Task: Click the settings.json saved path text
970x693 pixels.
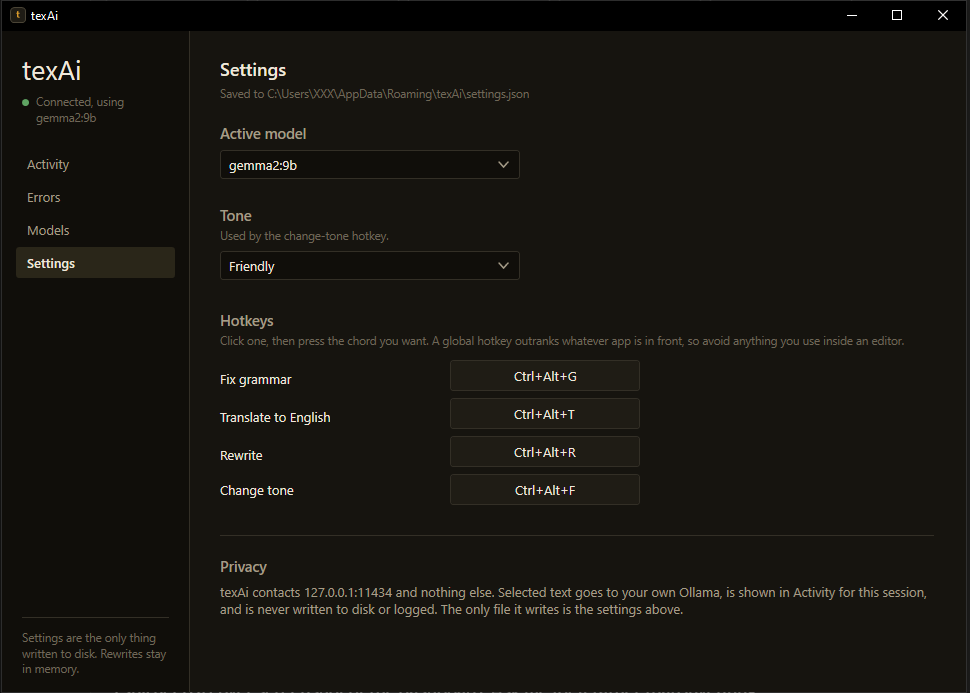Action: pos(374,94)
